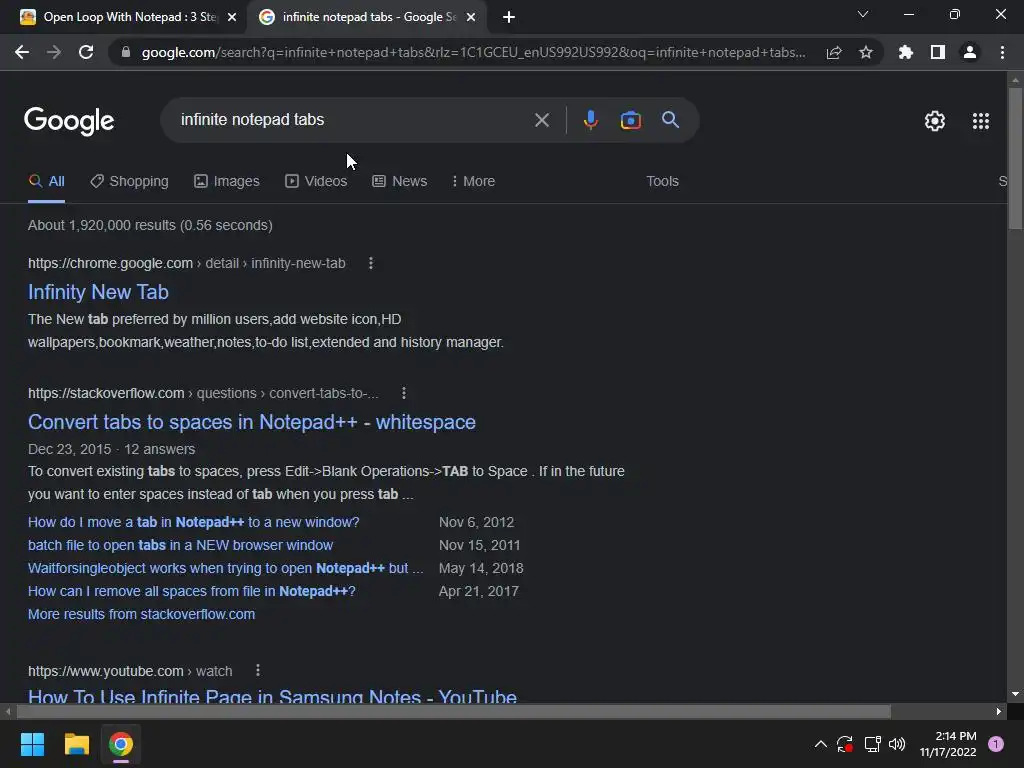Go to Google home via the logo

[69, 121]
